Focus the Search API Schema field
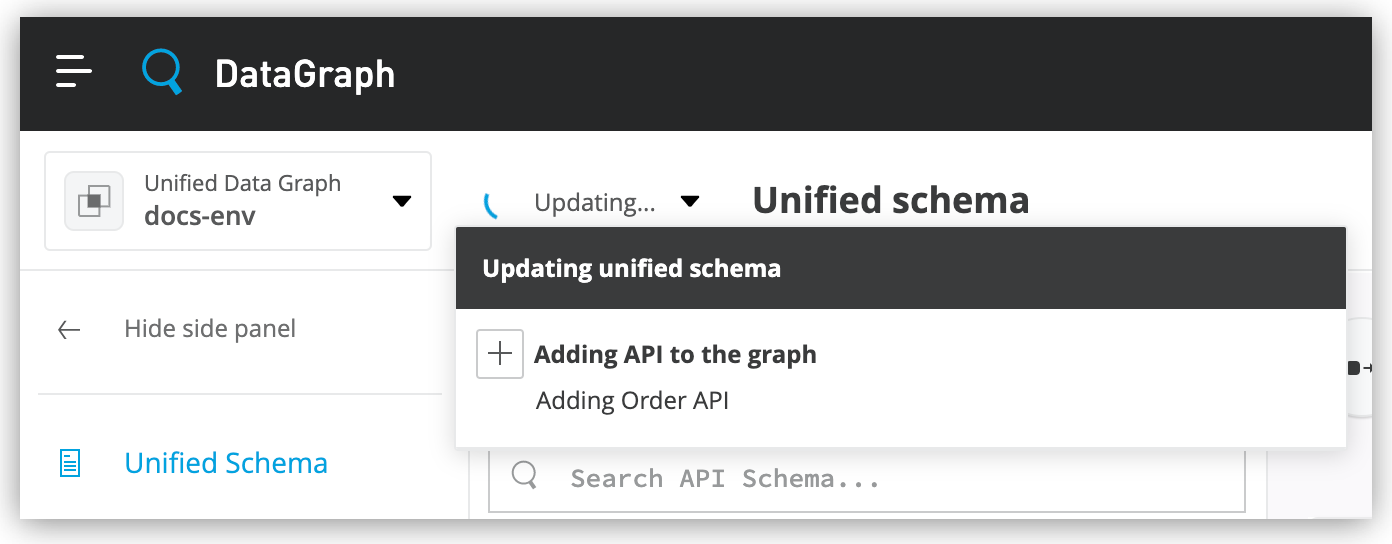 pos(866,478)
